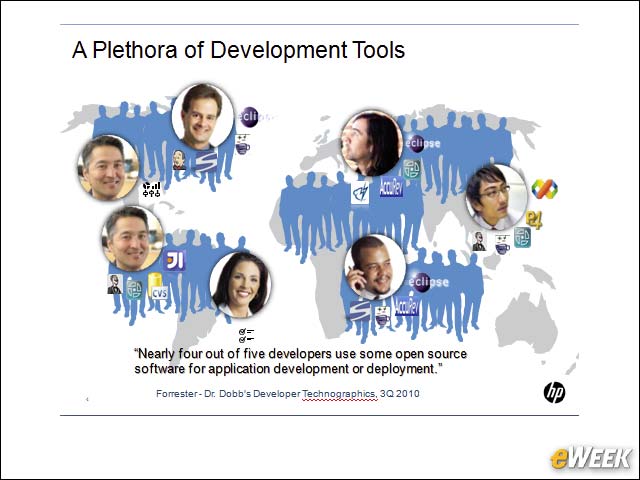Select the portrait of the man on the phone
Image resolution: width=640 pixels, height=480 pixels.
click(x=375, y=267)
